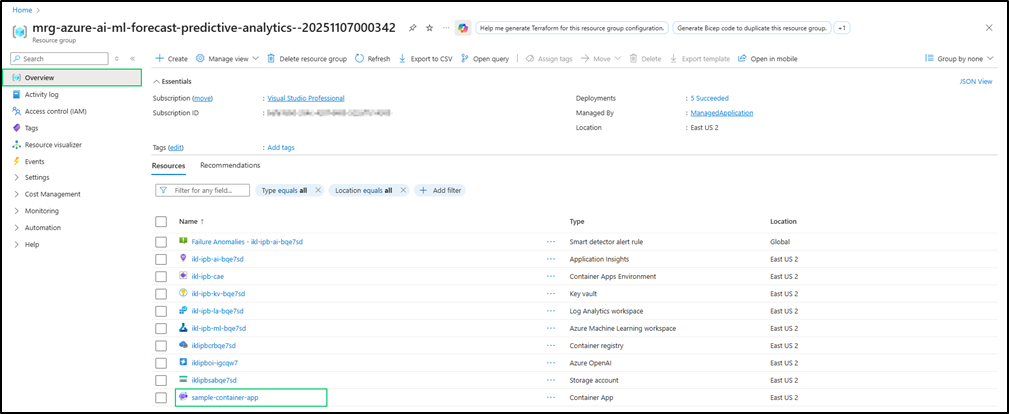
Task: Open the Group by none dropdown
Action: pyautogui.click(x=961, y=59)
